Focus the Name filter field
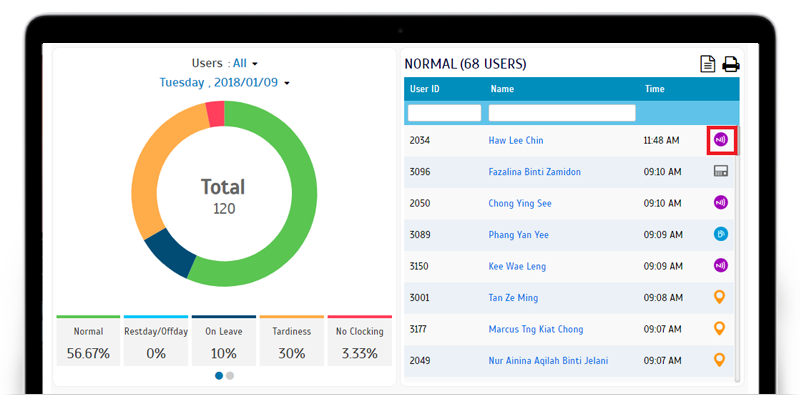The height and width of the screenshot is (395, 800). [x=562, y=113]
